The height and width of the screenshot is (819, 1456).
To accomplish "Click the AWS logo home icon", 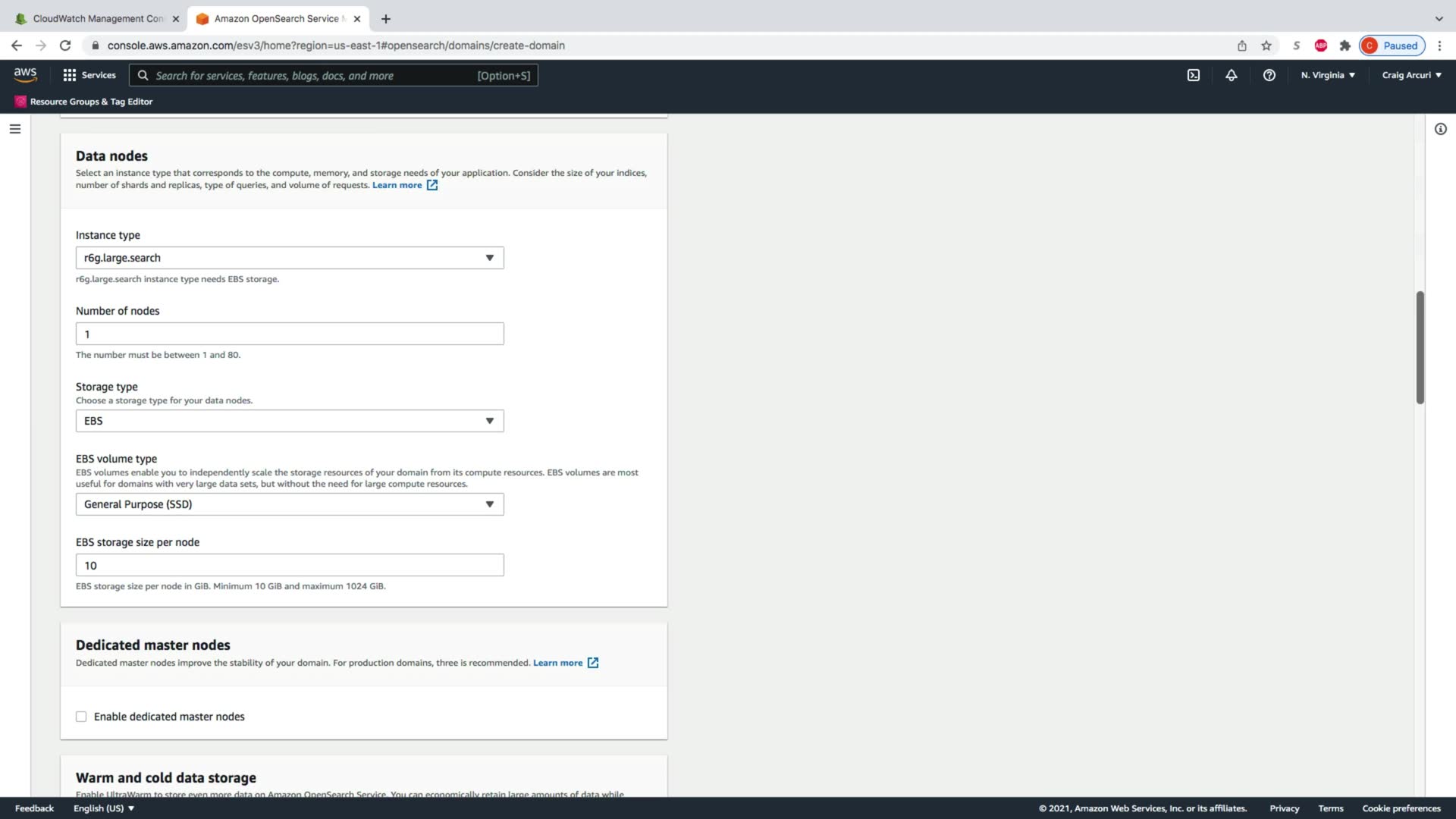I will [25, 74].
